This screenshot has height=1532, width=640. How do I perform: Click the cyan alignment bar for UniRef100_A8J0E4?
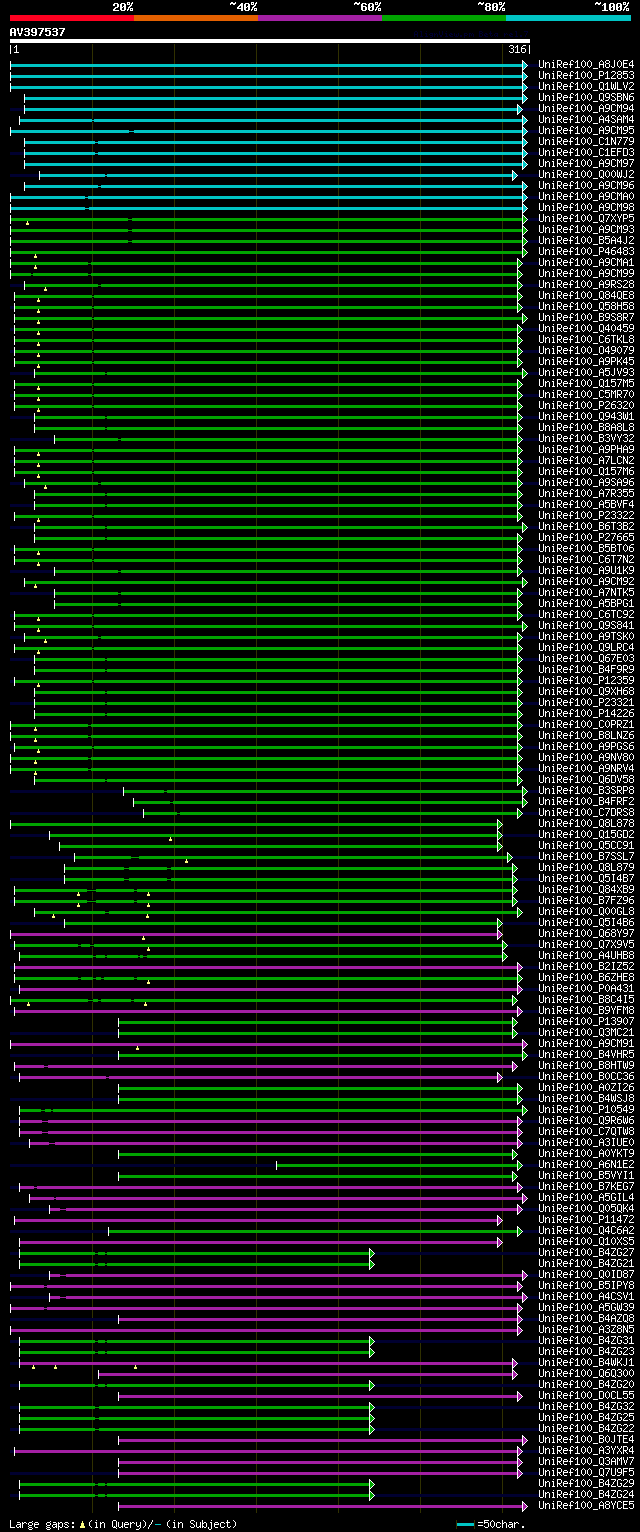click(268, 64)
